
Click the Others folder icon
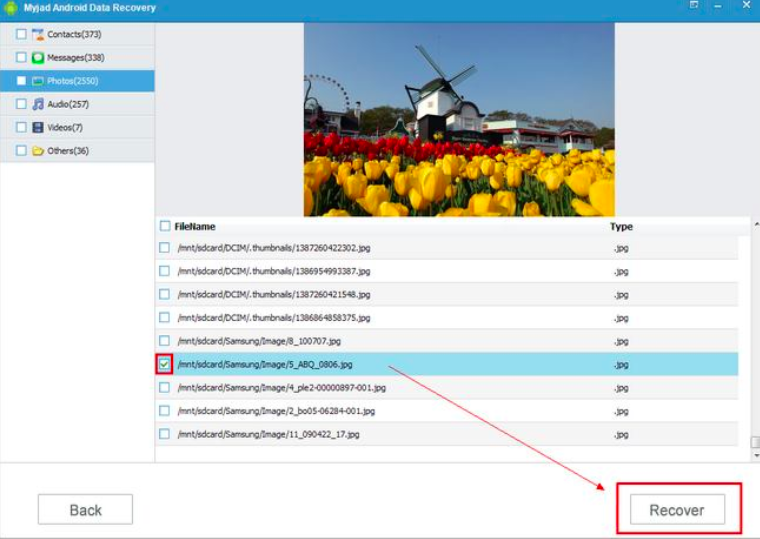pyautogui.click(x=37, y=151)
